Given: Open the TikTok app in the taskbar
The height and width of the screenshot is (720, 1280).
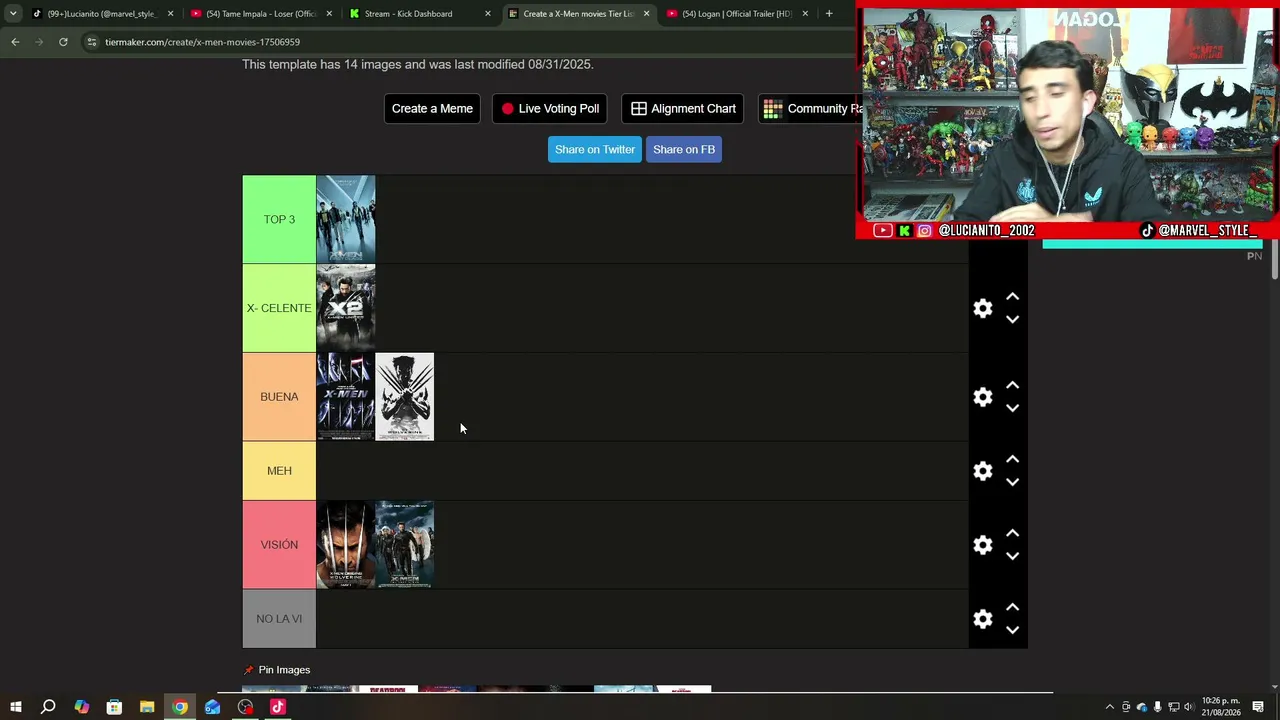Looking at the screenshot, I should [278, 707].
